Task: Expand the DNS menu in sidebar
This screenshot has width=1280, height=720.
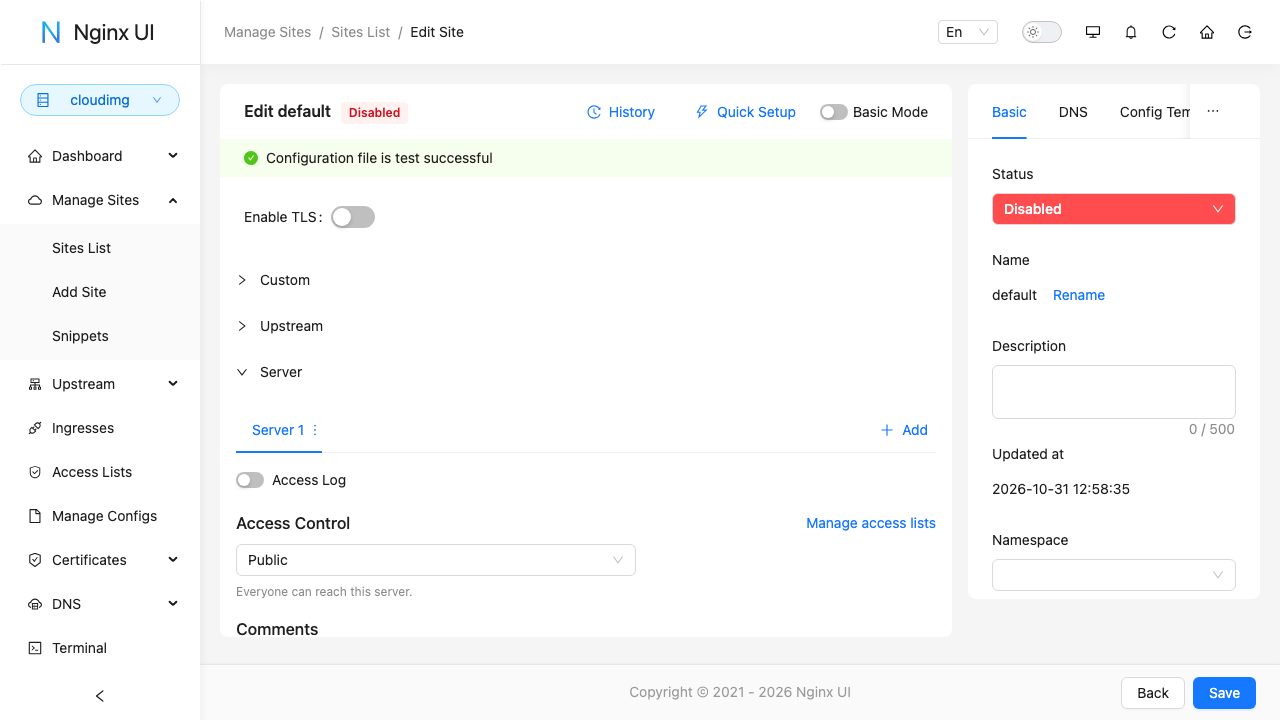Action: pos(100,604)
